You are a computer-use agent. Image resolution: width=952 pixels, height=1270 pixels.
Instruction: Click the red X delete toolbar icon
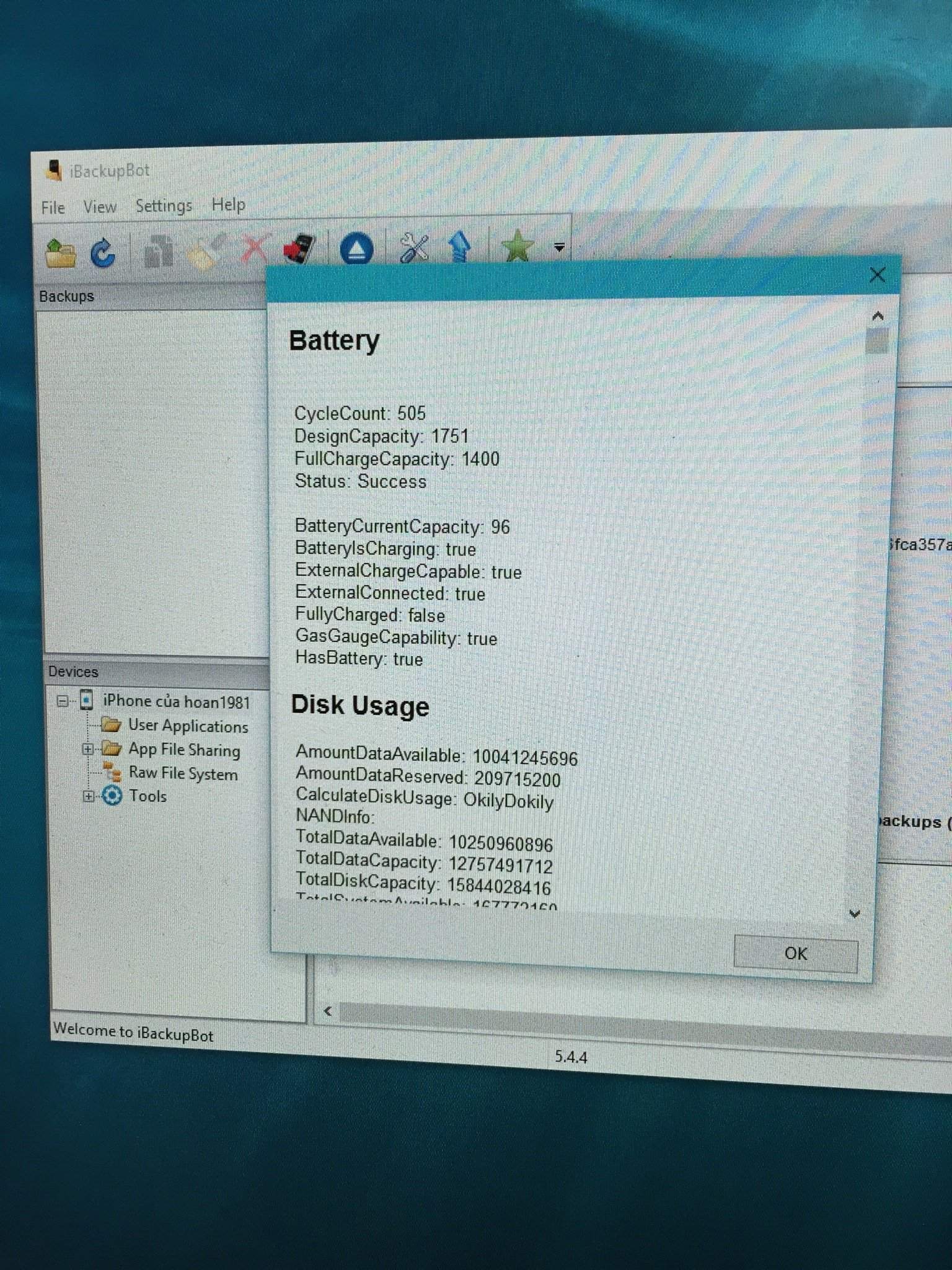click(x=254, y=251)
